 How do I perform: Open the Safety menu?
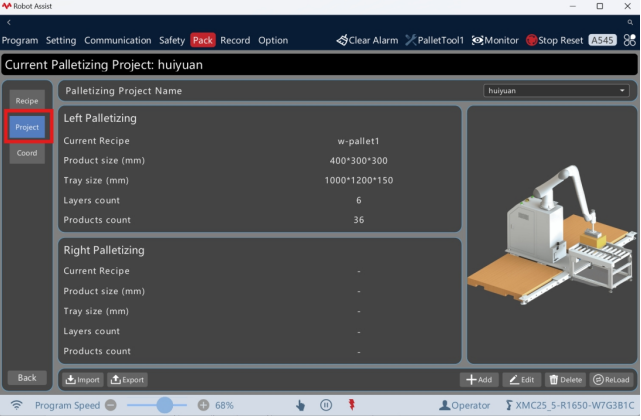pyautogui.click(x=172, y=40)
